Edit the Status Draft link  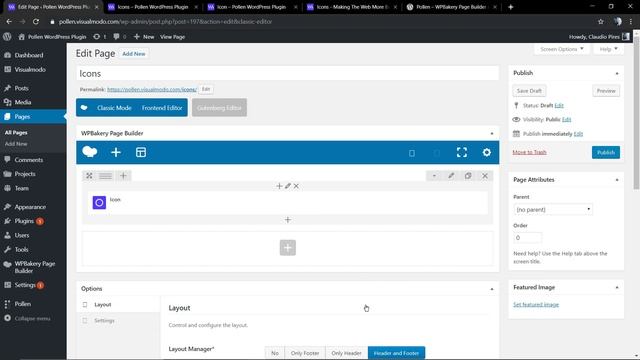coord(559,105)
